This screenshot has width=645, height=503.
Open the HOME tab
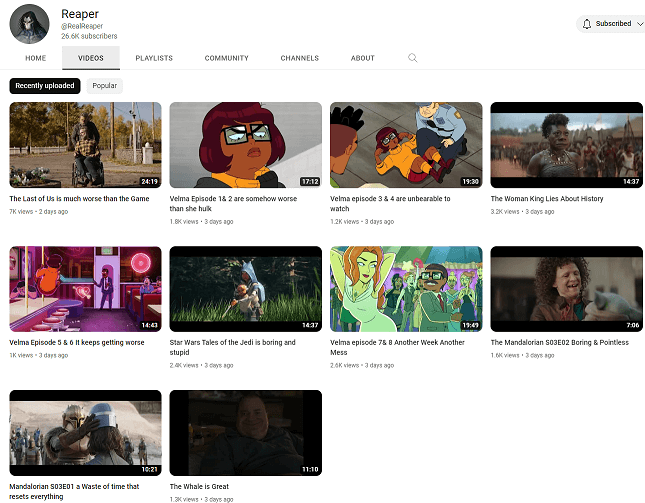coord(35,58)
